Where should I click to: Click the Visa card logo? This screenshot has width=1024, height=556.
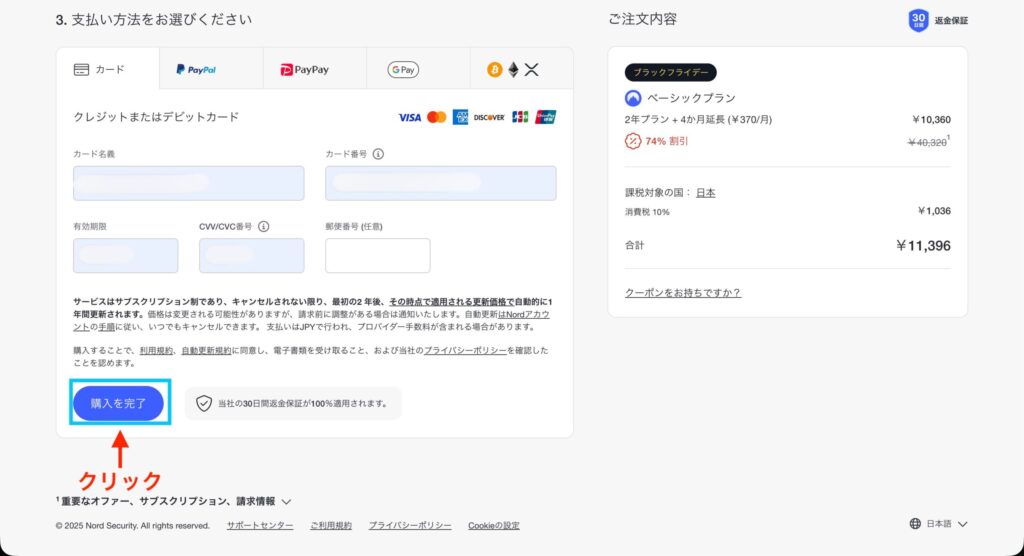pyautogui.click(x=409, y=117)
